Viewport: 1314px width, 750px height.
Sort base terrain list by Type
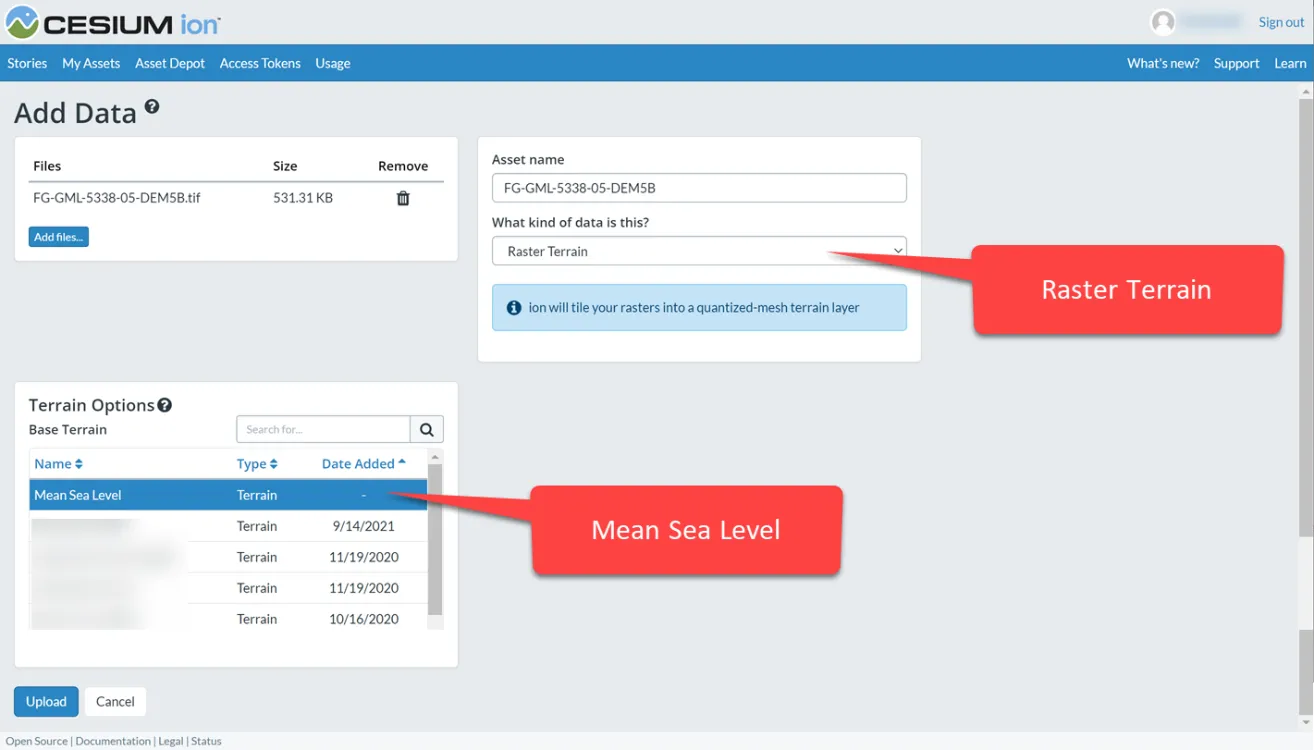[x=257, y=464]
